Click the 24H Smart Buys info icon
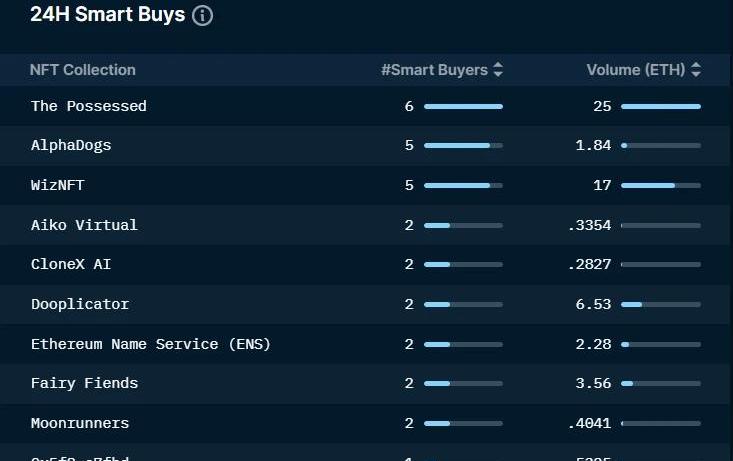 point(202,16)
